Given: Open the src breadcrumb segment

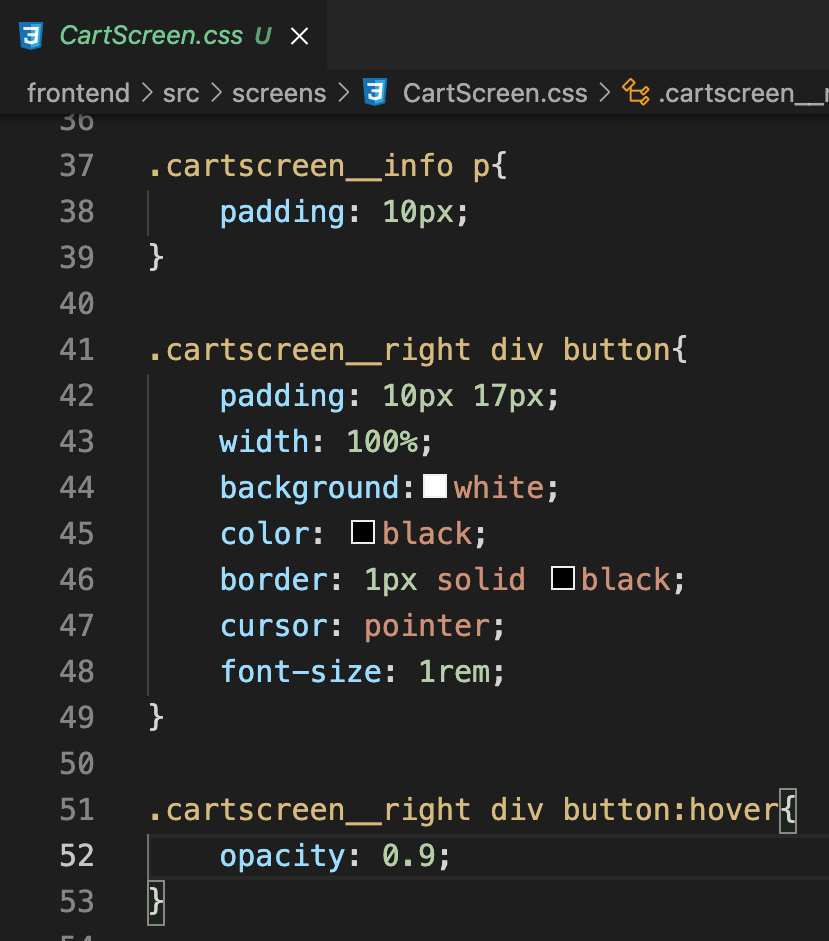Looking at the screenshot, I should pos(181,93).
